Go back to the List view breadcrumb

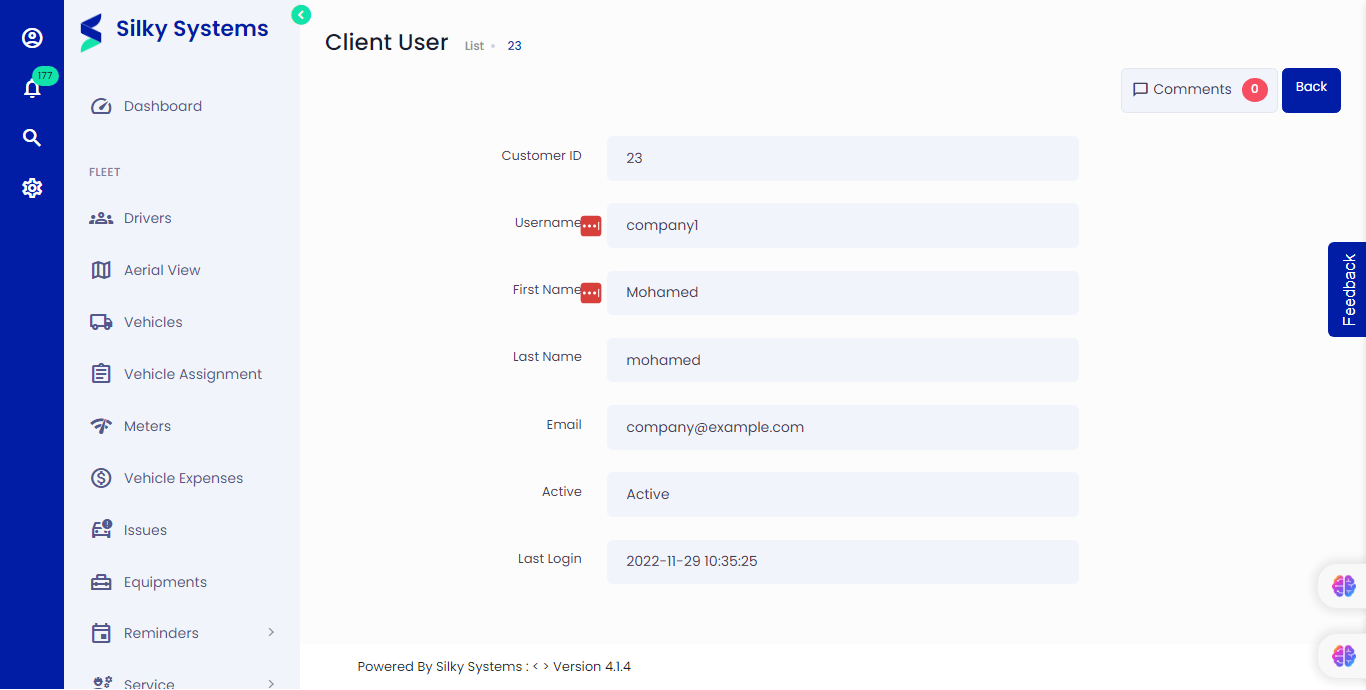click(x=474, y=45)
